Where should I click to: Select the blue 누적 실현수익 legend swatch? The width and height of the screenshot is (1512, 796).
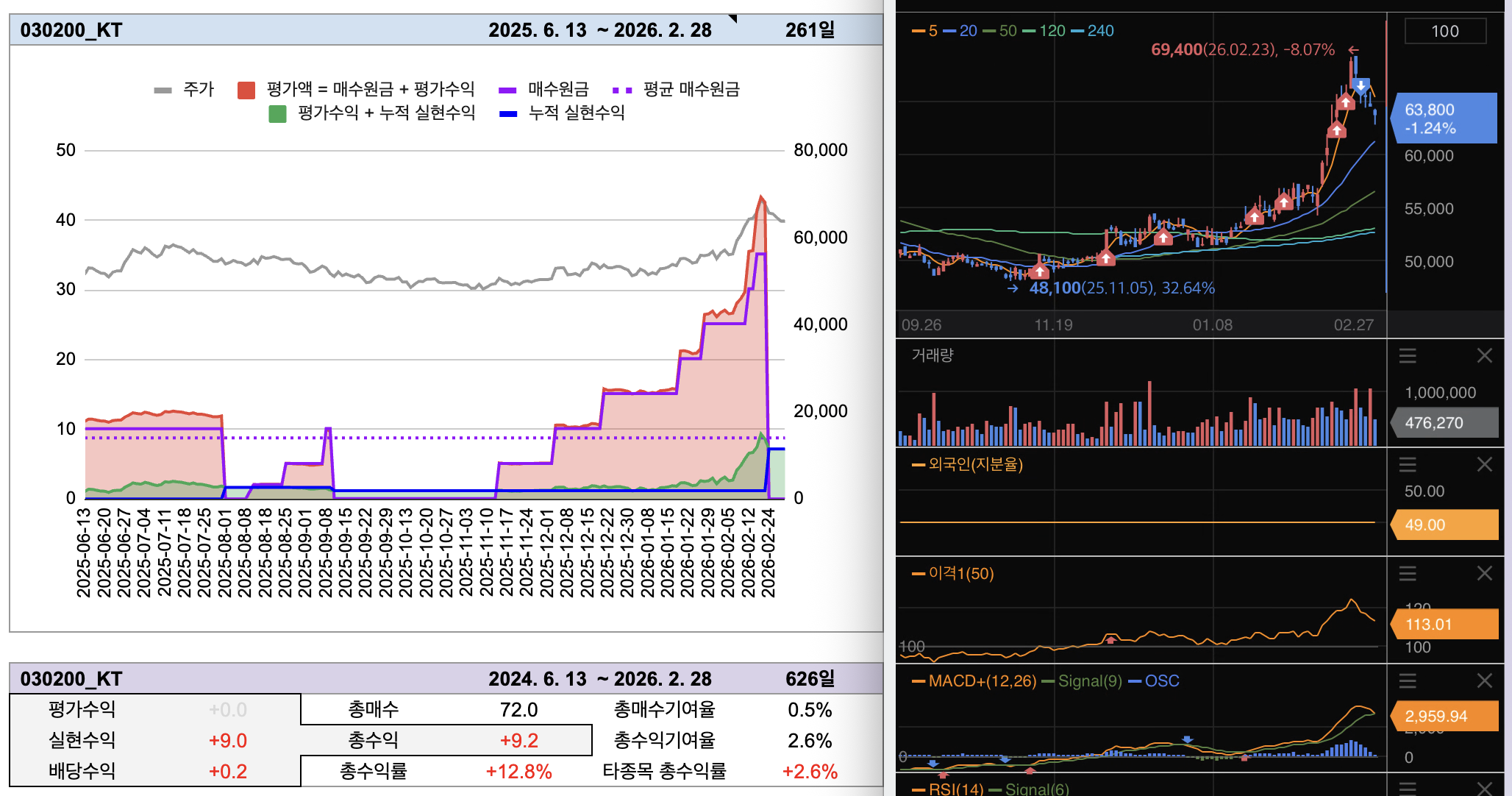(x=507, y=114)
